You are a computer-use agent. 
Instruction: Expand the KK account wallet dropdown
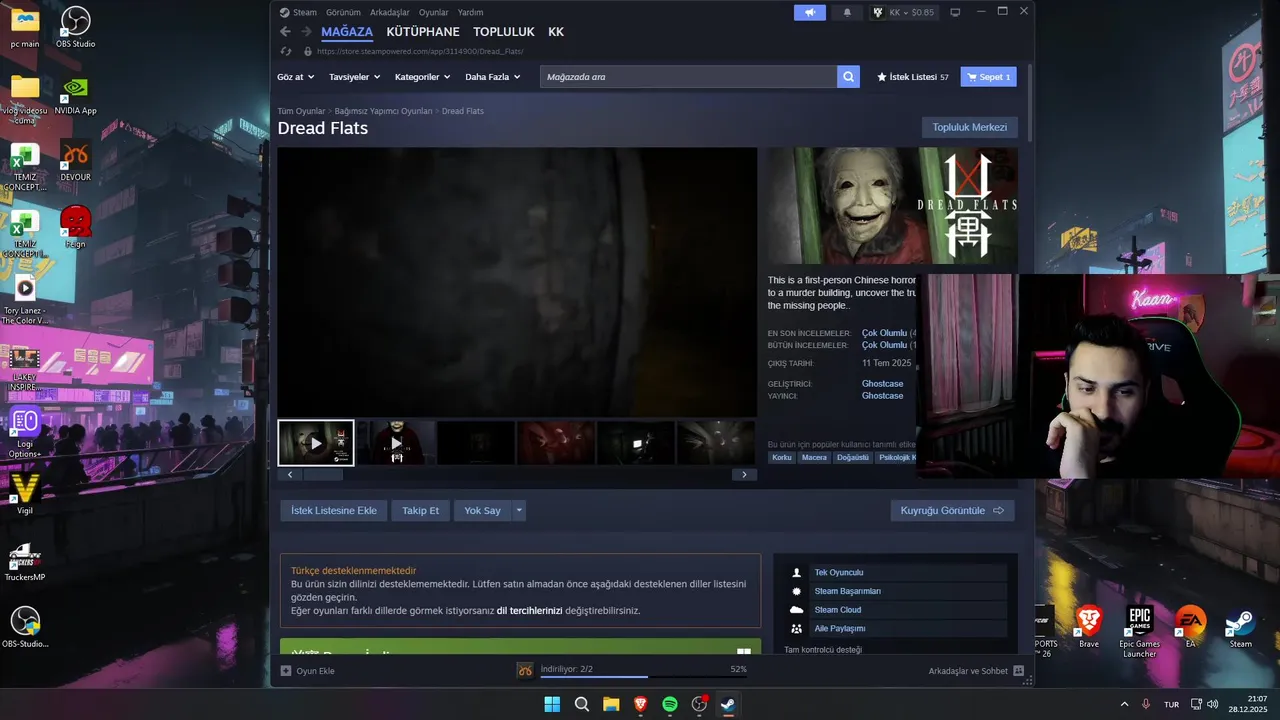903,12
